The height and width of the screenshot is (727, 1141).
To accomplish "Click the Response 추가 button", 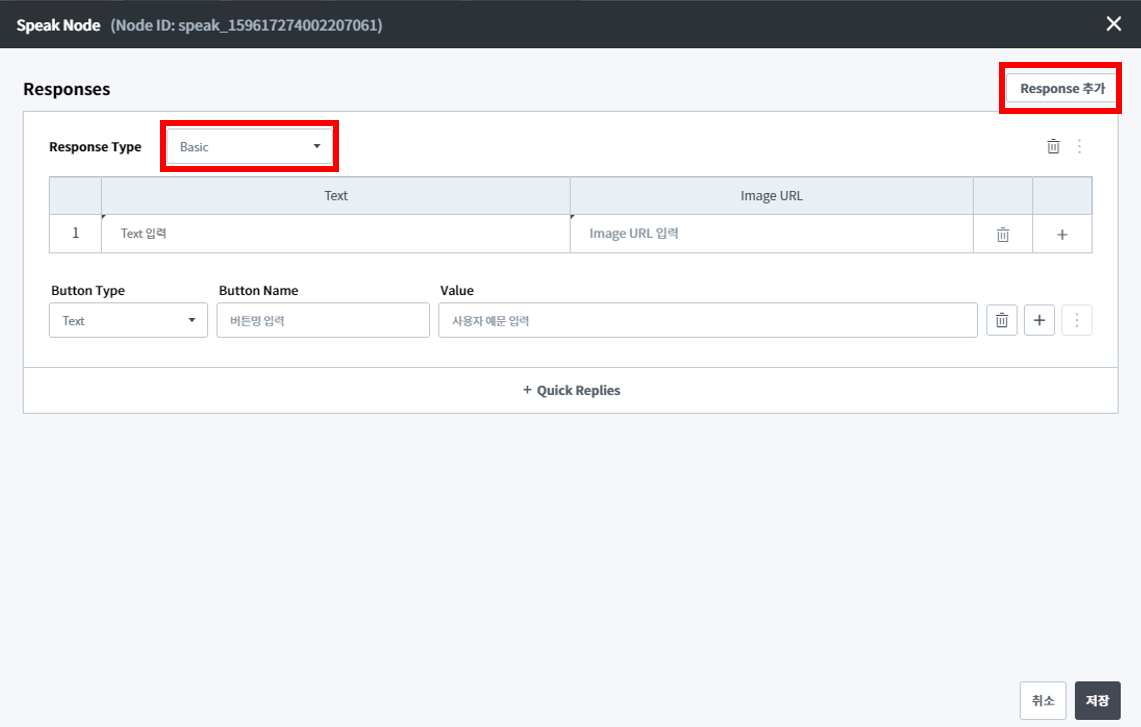I will [1061, 89].
